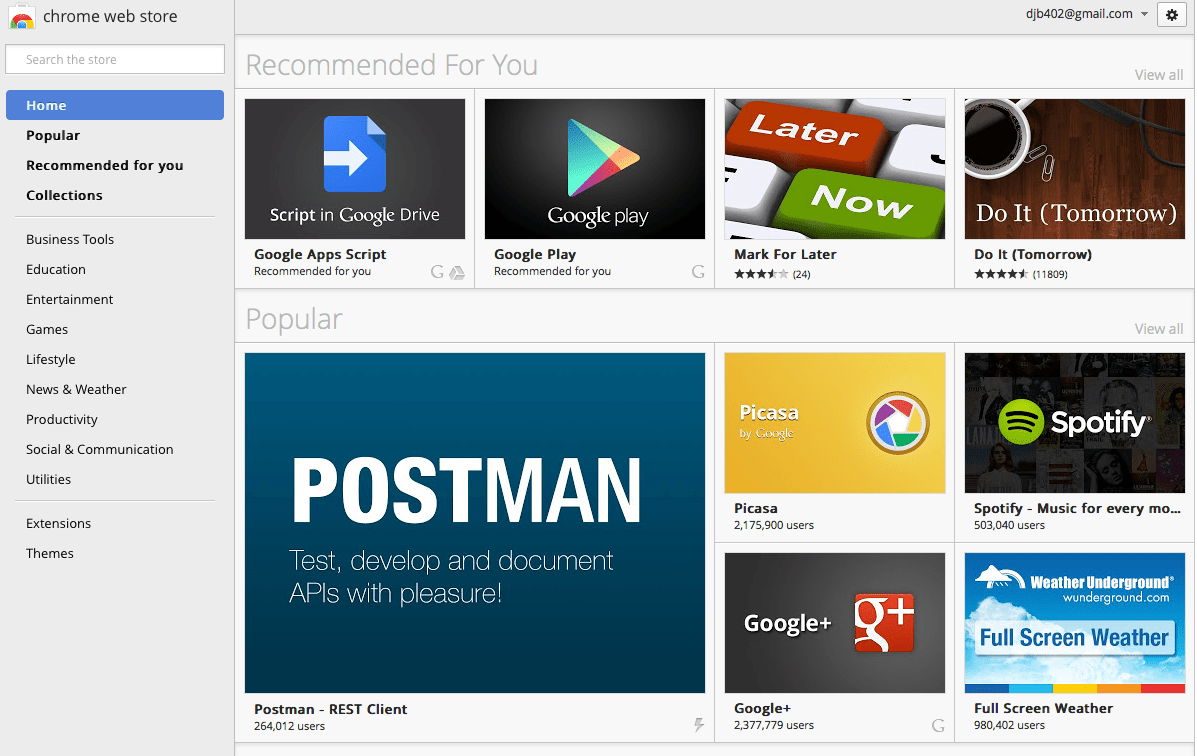
Task: Click the Chrome Web Store rainbow logo
Action: pyautogui.click(x=22, y=16)
